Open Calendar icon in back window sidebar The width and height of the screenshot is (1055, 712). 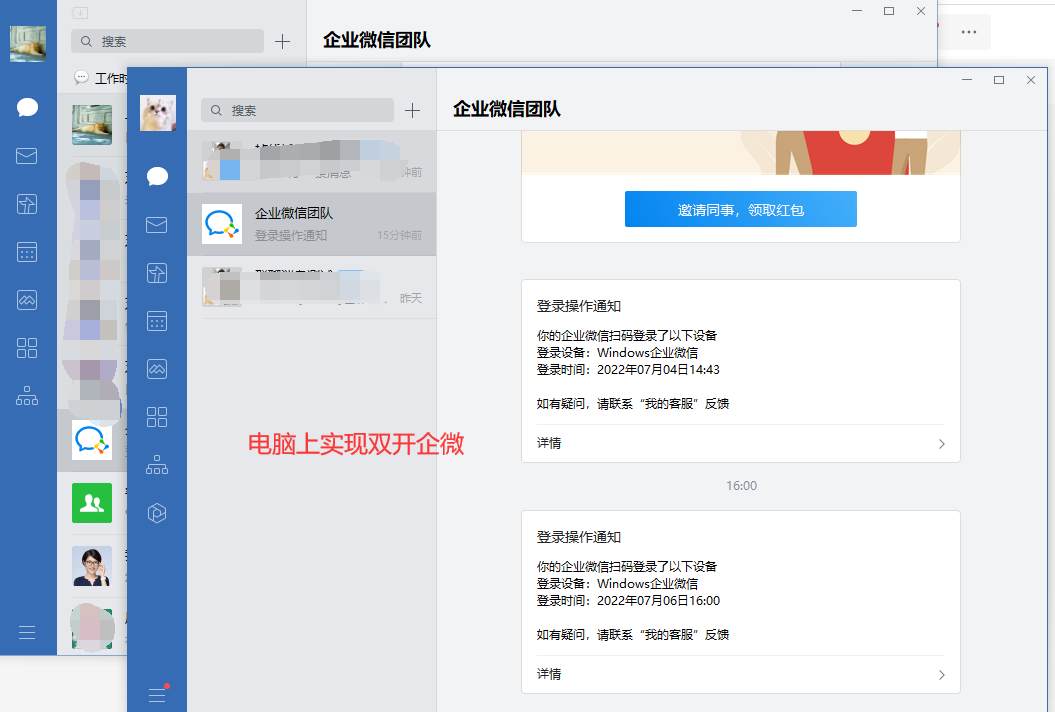click(x=27, y=252)
